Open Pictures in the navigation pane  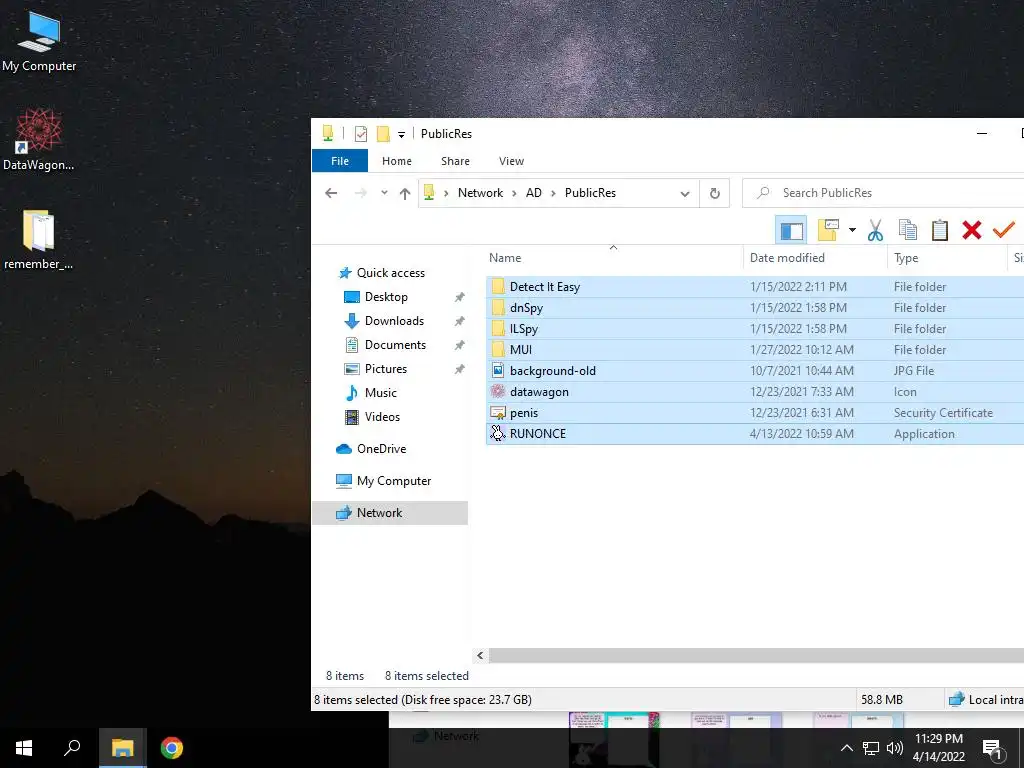pyautogui.click(x=385, y=369)
